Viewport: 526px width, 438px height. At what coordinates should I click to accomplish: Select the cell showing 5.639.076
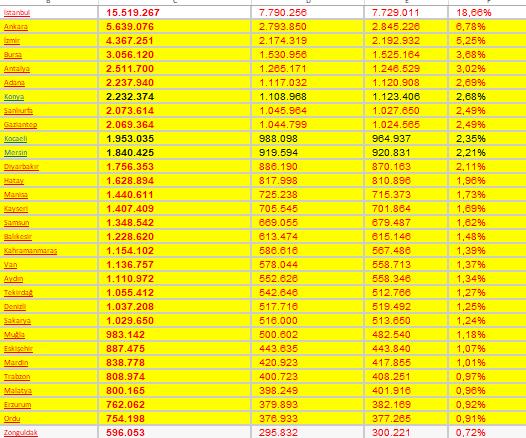click(174, 26)
